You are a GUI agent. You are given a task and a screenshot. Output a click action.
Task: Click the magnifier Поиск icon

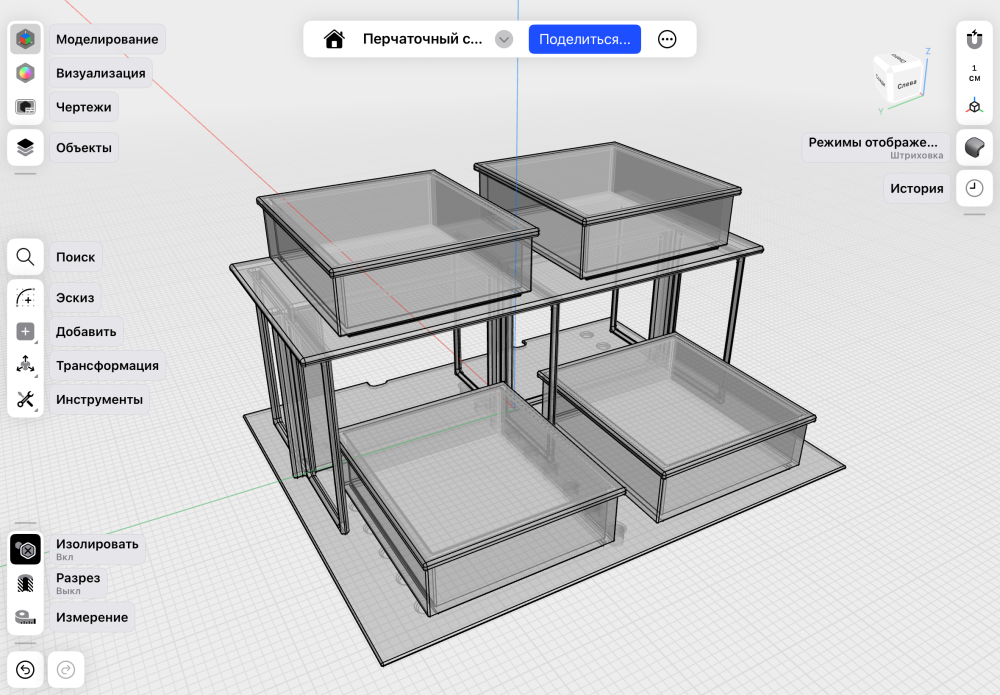[25, 257]
